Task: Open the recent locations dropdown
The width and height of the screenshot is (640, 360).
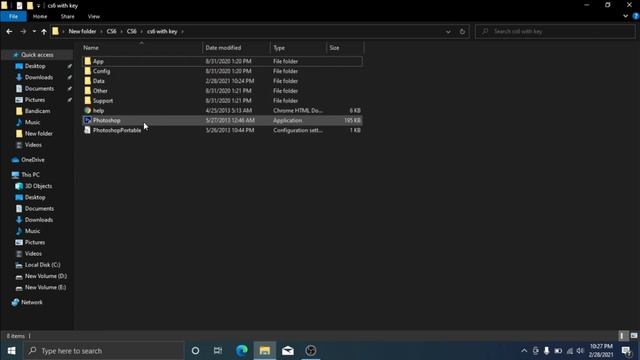Action: [x=34, y=31]
